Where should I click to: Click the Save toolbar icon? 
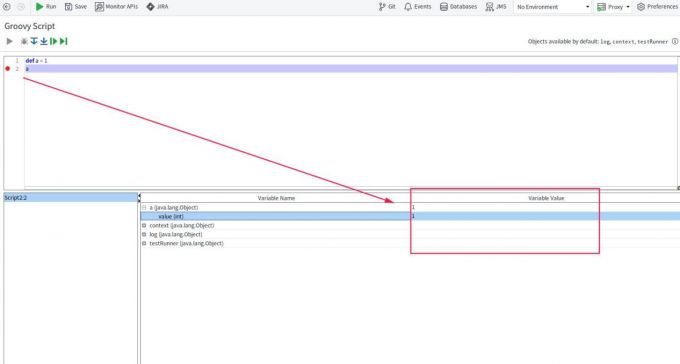[75, 7]
